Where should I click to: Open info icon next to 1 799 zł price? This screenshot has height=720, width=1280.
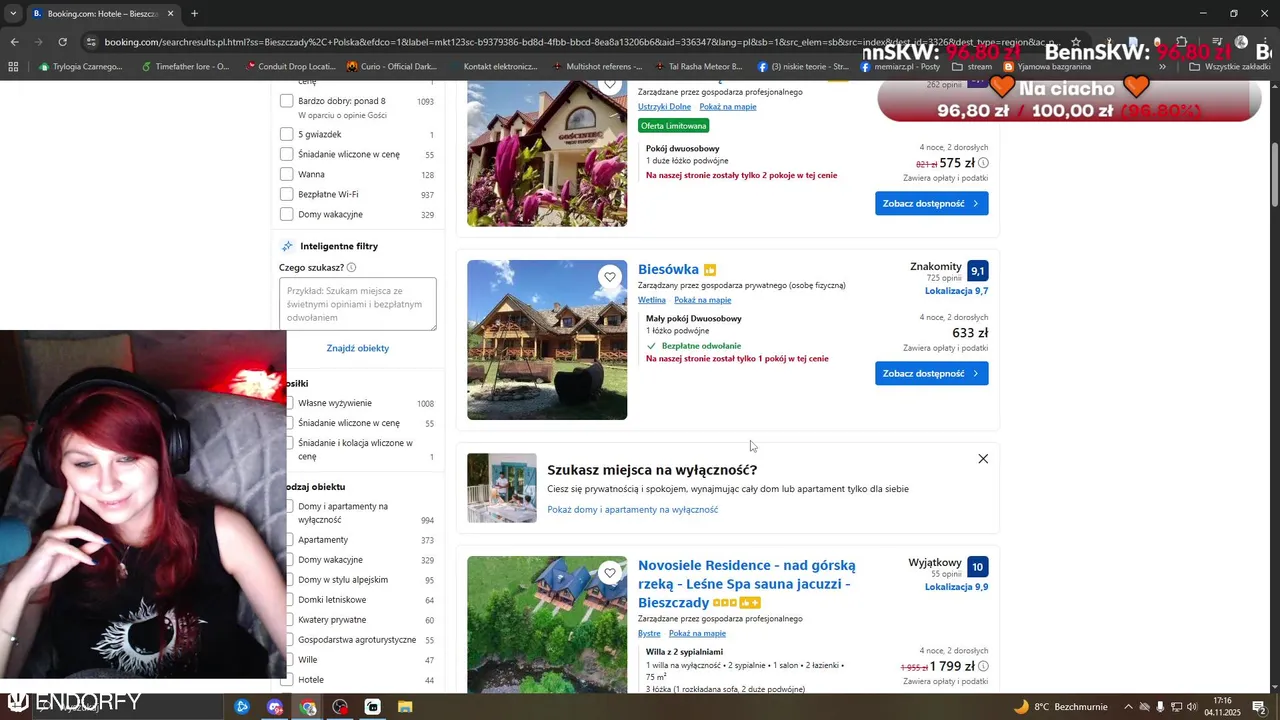tap(983, 666)
